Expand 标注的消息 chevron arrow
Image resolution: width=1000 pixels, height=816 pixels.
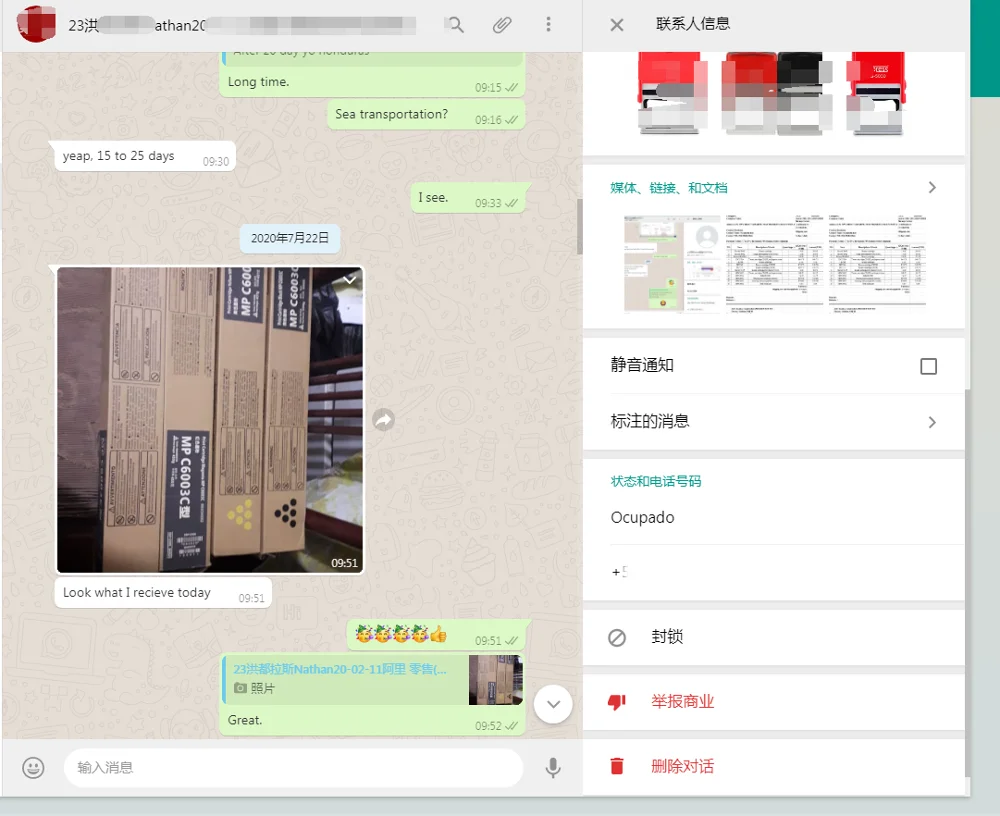tap(932, 422)
